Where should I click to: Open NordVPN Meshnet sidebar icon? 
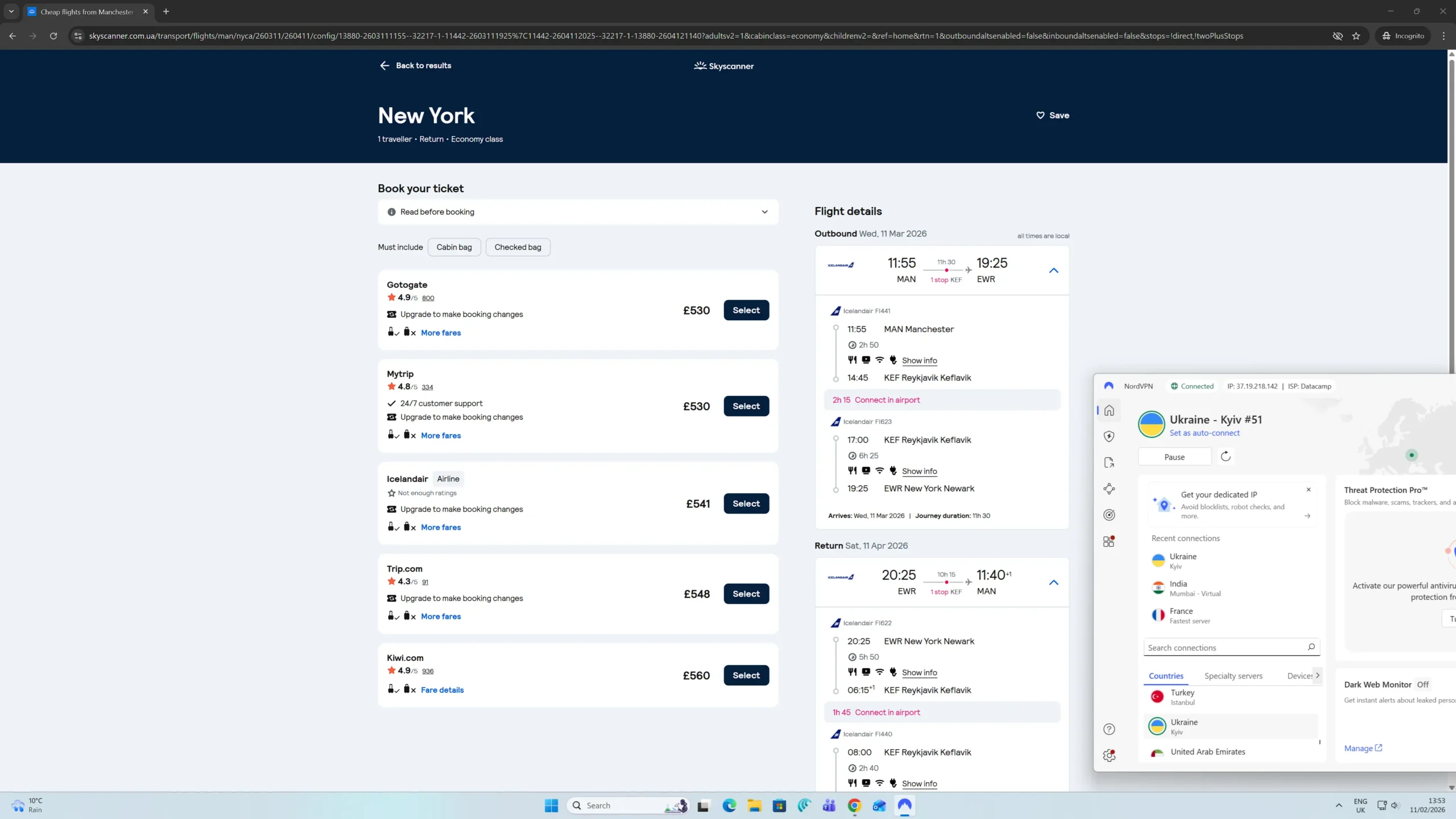point(1109,489)
